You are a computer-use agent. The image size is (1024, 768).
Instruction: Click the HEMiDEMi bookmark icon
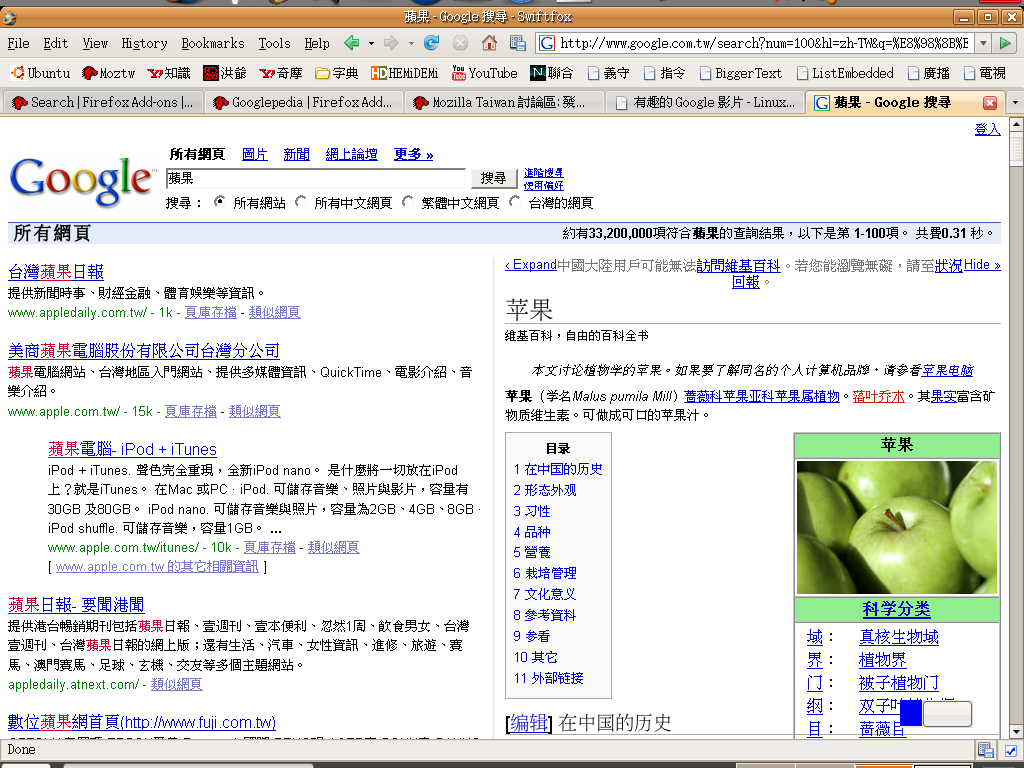379,73
